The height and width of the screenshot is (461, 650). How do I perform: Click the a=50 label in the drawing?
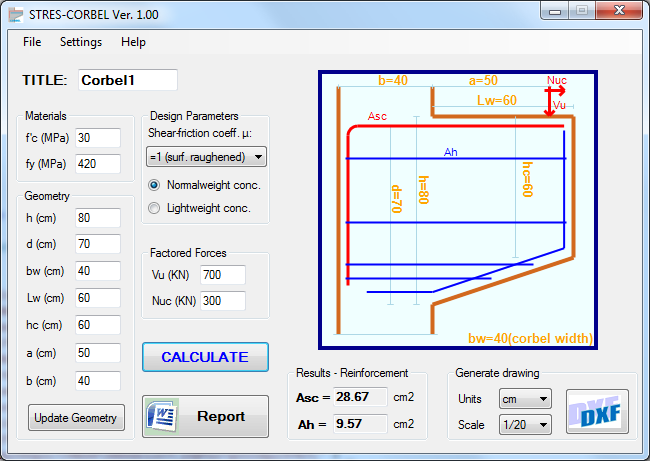[483, 80]
